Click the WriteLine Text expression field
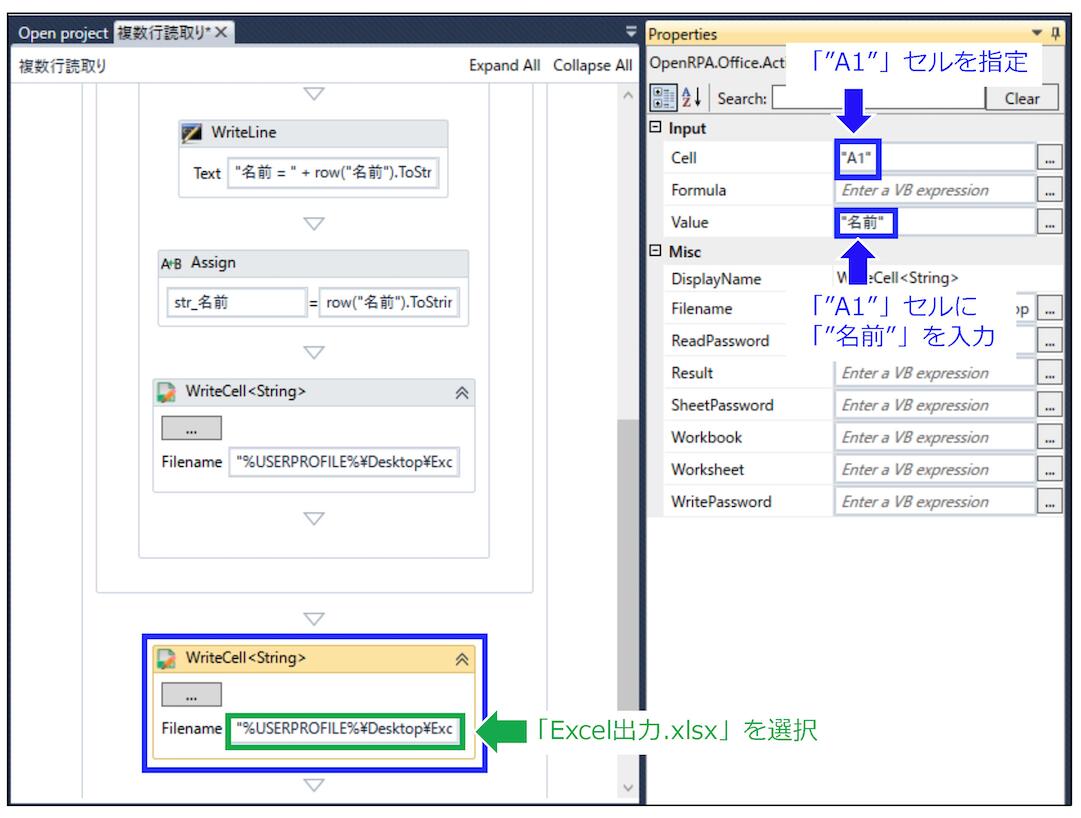 click(333, 172)
